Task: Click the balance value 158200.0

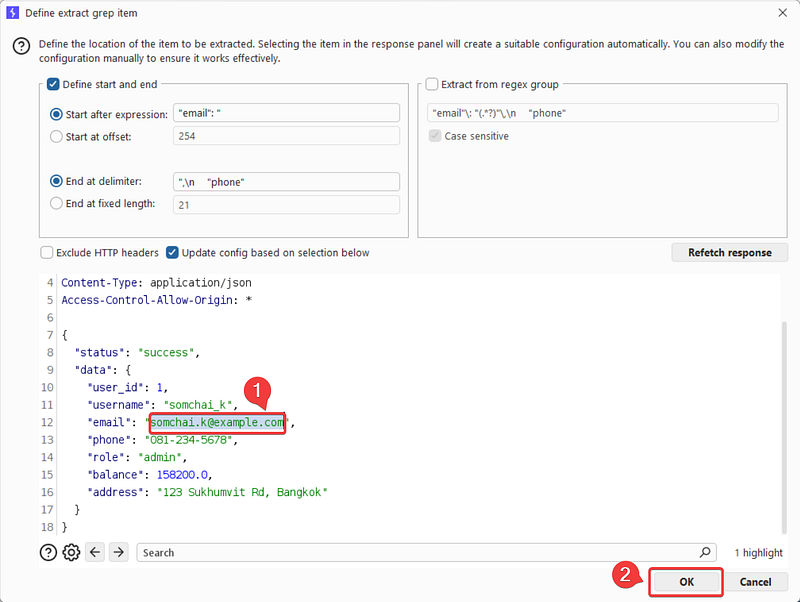Action: click(182, 474)
